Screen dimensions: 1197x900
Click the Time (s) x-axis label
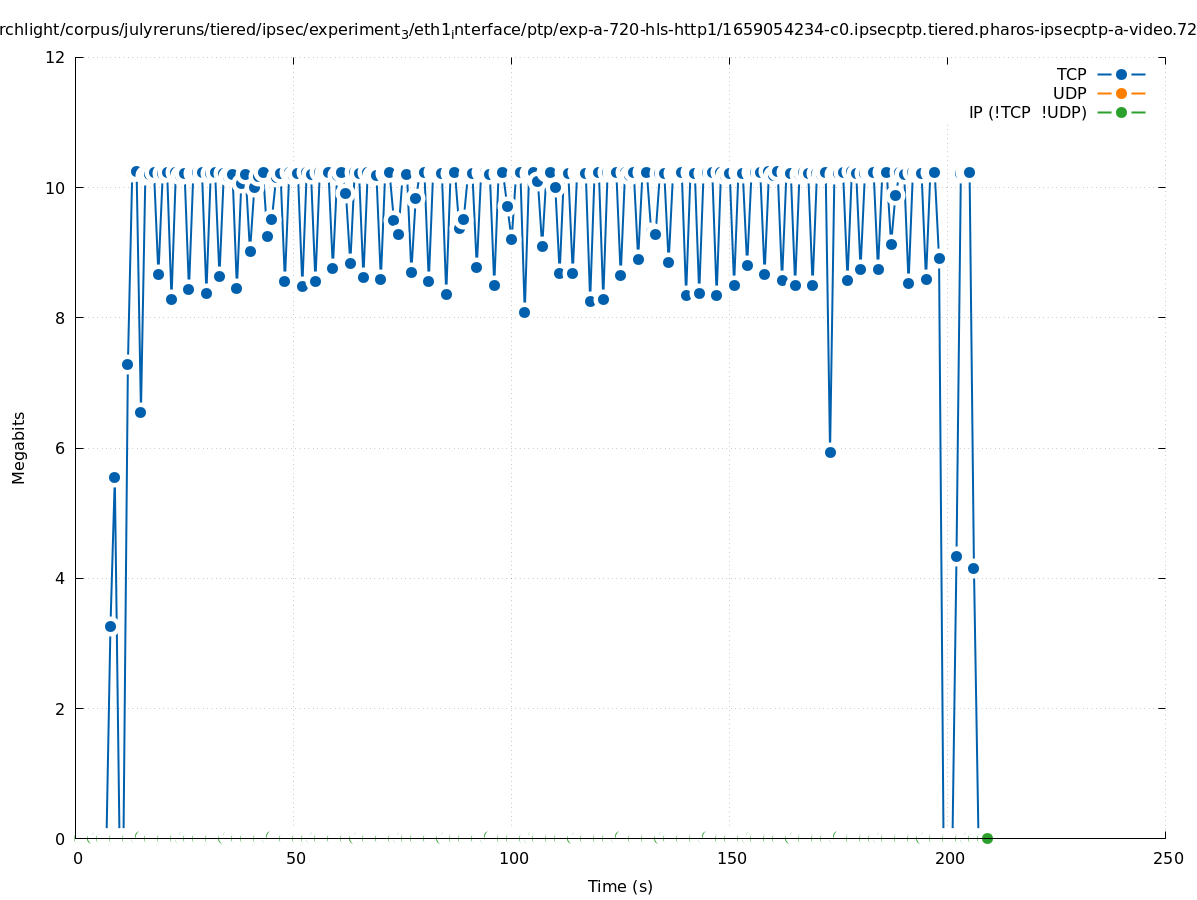(620, 886)
